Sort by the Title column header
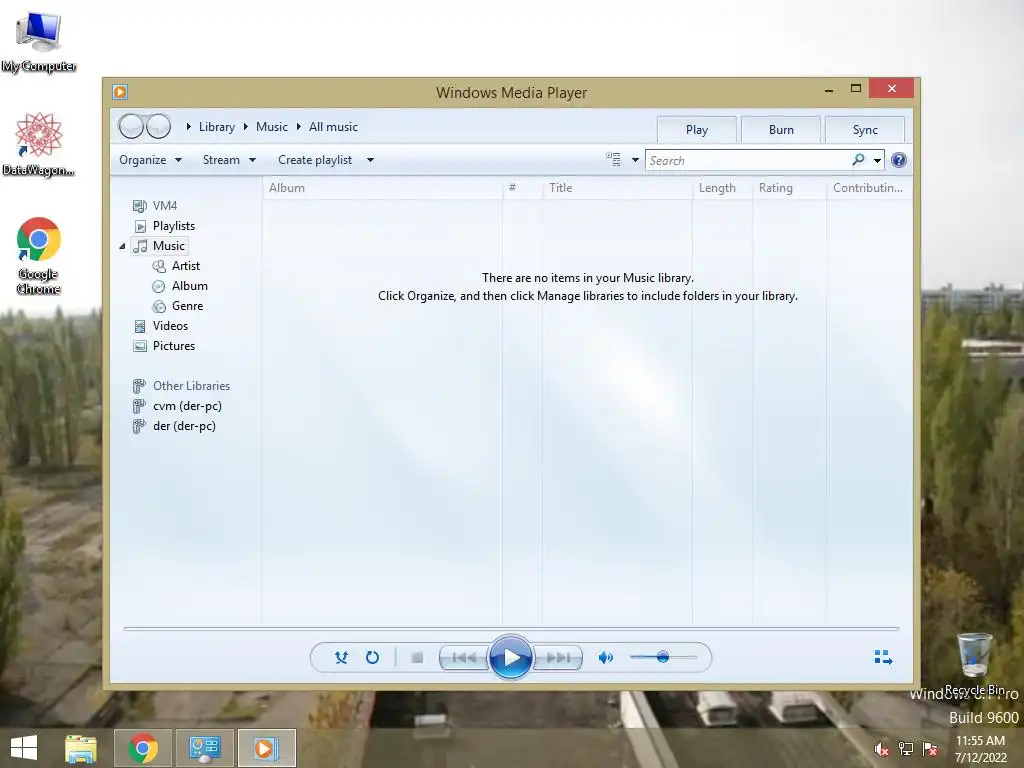Screen dimensions: 1024x768 coord(617,188)
